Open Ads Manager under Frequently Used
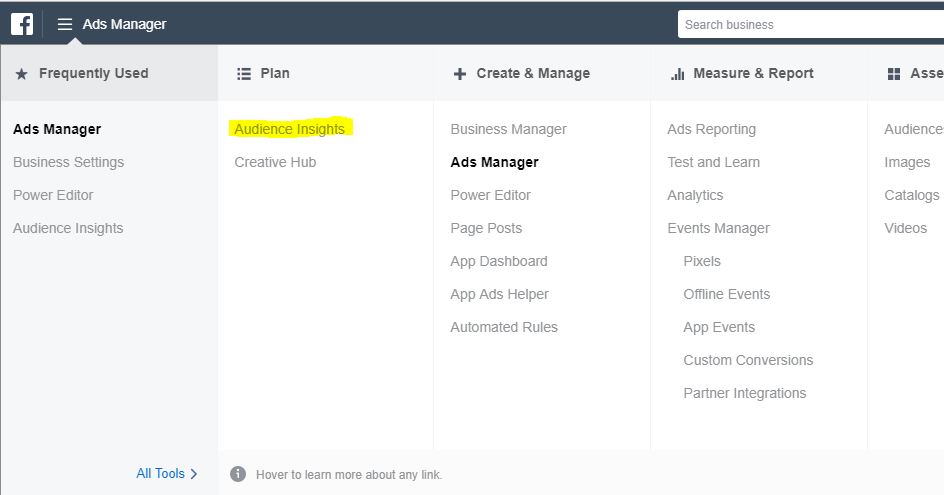Image resolution: width=944 pixels, height=495 pixels. pos(57,129)
